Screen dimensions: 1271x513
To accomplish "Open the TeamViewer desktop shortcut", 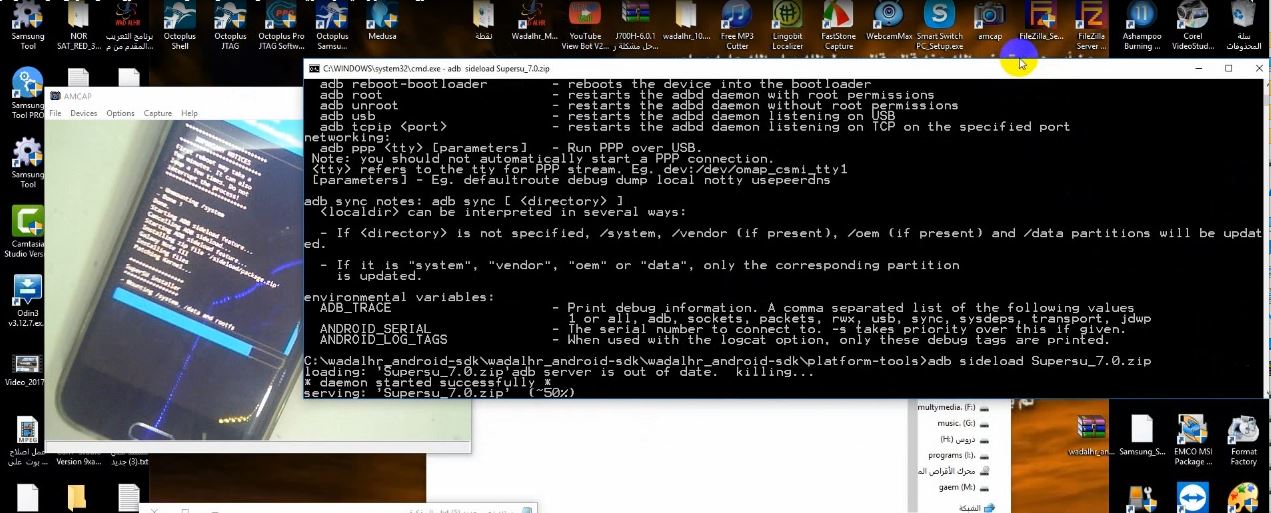I will pos(1193,498).
